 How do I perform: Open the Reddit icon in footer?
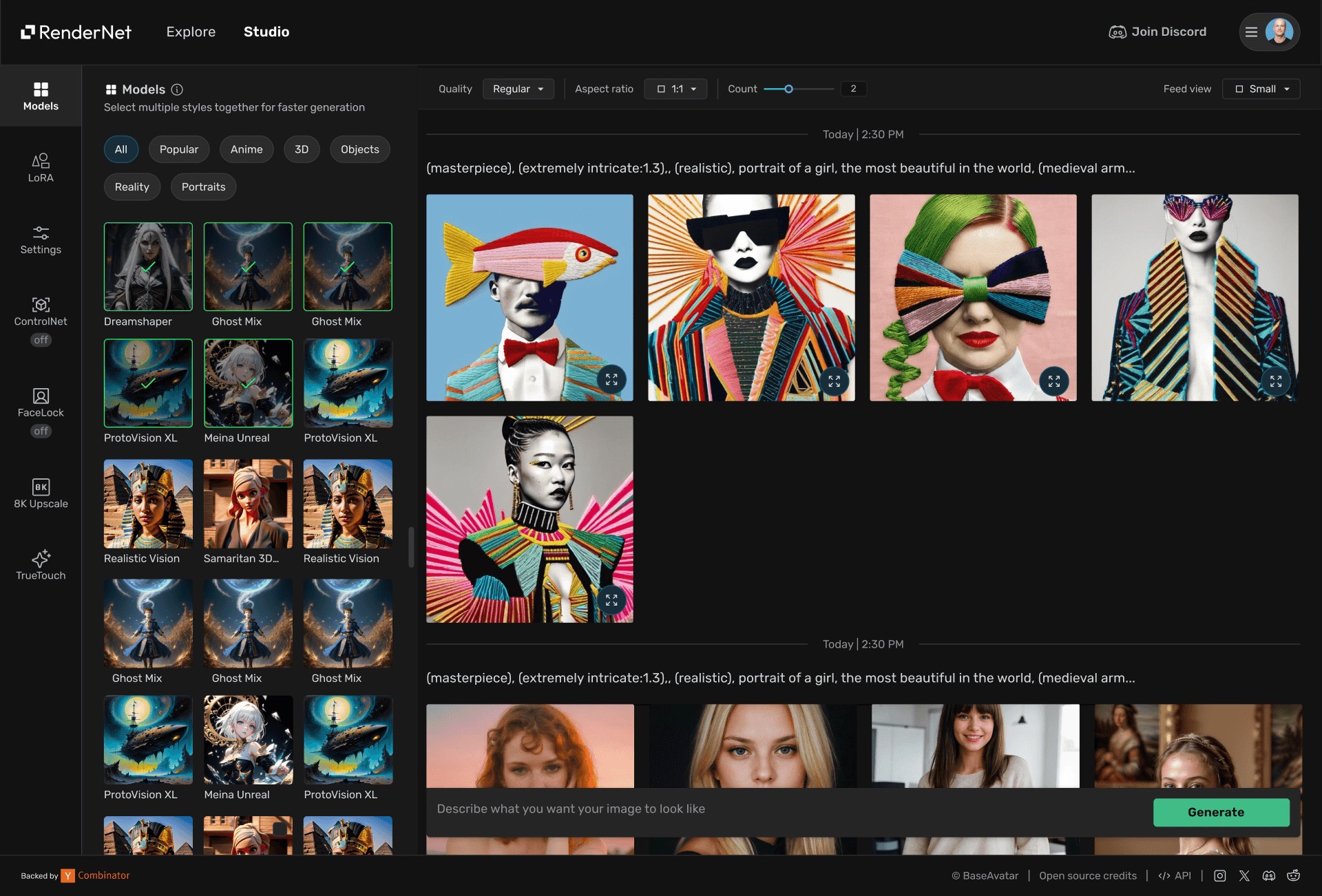[x=1294, y=875]
